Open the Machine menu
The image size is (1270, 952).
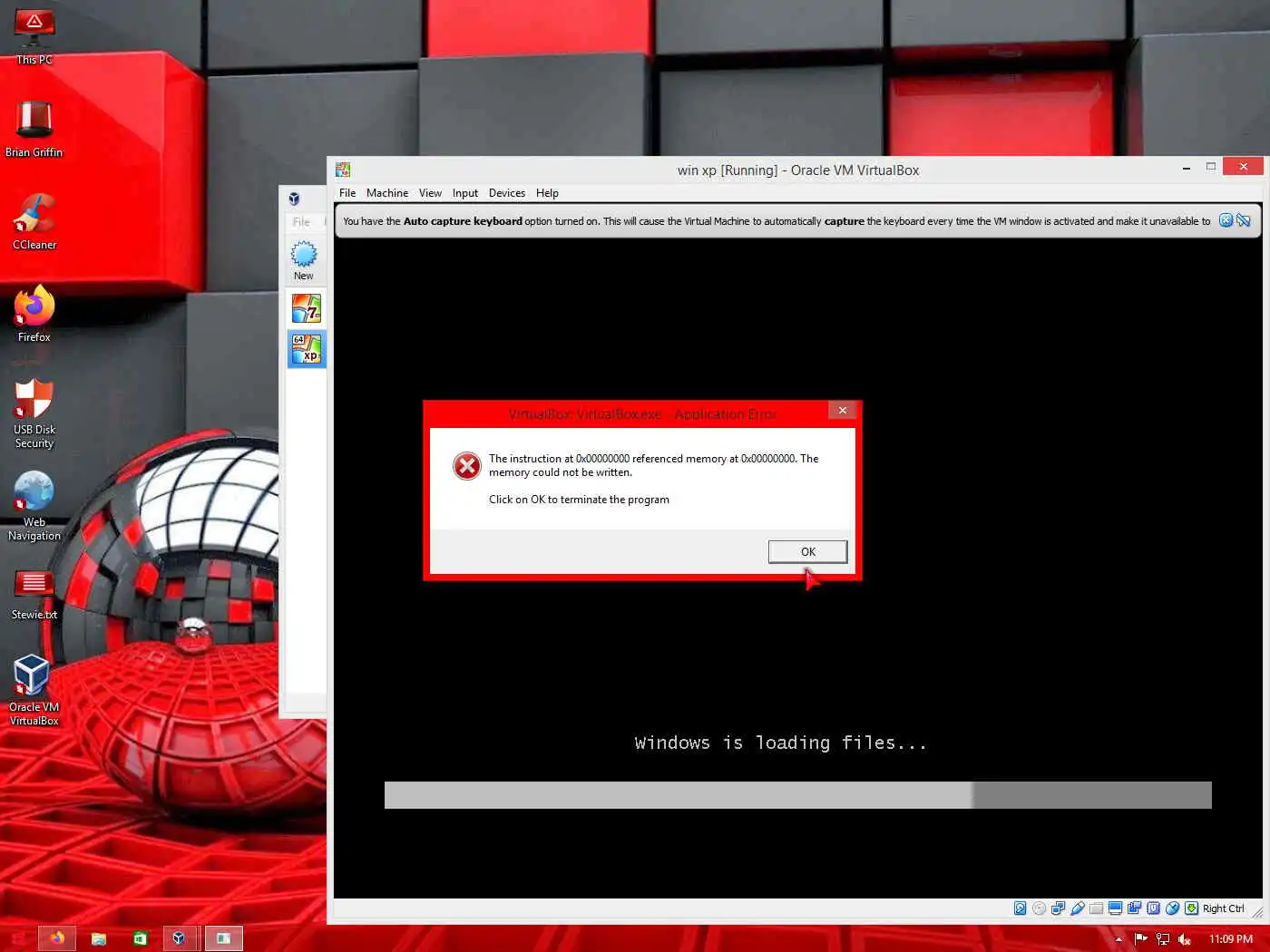[x=387, y=193]
